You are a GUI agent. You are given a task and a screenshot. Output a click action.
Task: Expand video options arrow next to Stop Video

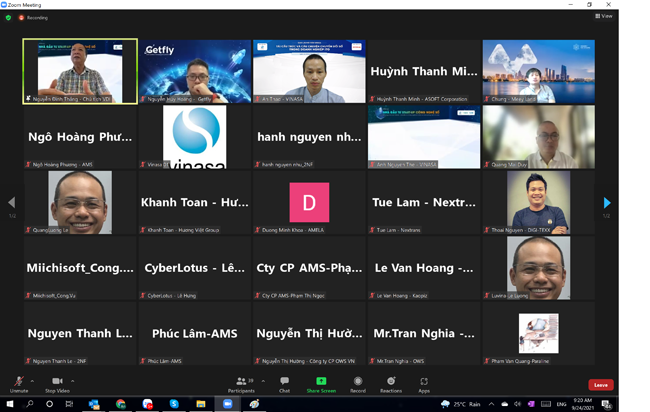click(x=74, y=380)
